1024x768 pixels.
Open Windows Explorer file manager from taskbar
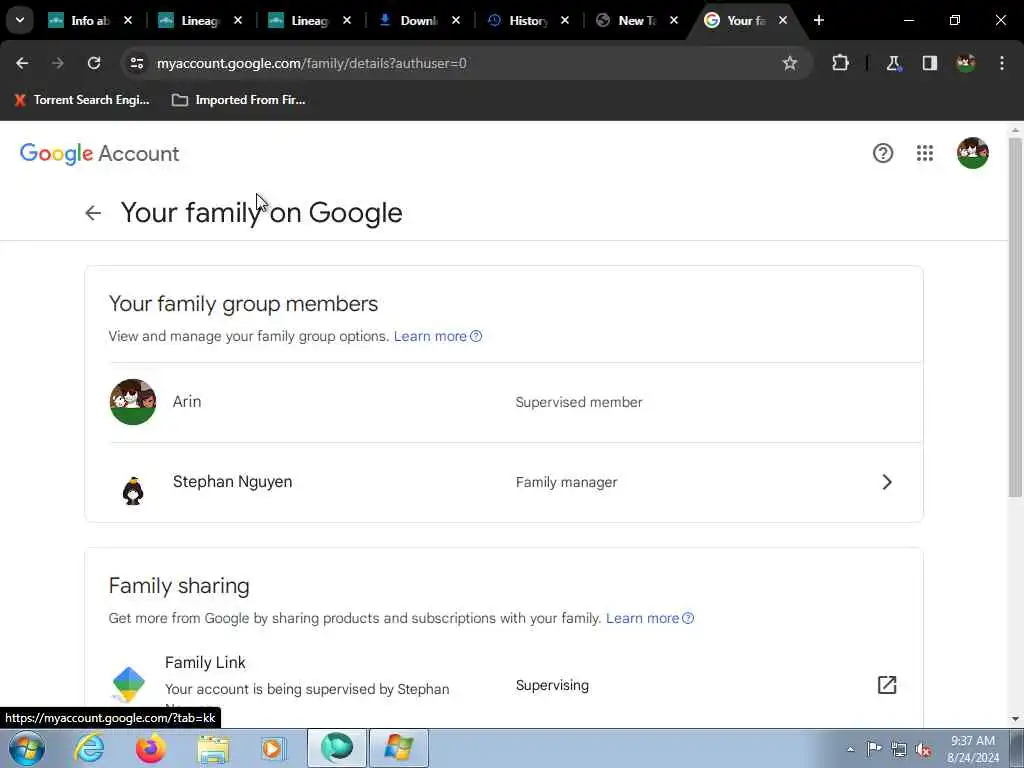point(213,748)
